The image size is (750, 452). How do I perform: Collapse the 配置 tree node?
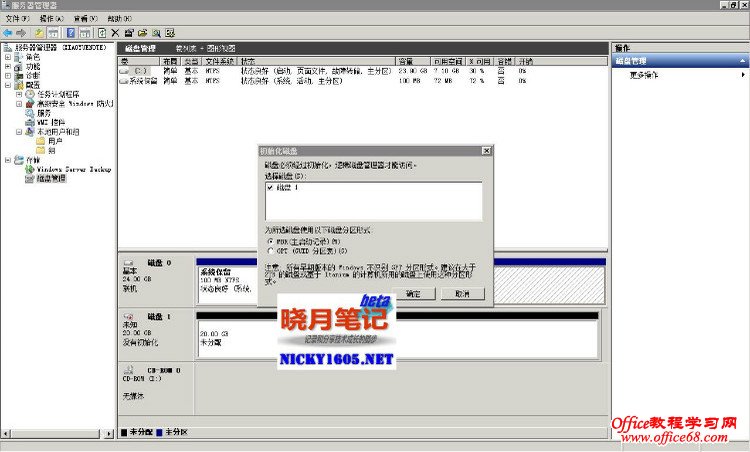pos(8,85)
